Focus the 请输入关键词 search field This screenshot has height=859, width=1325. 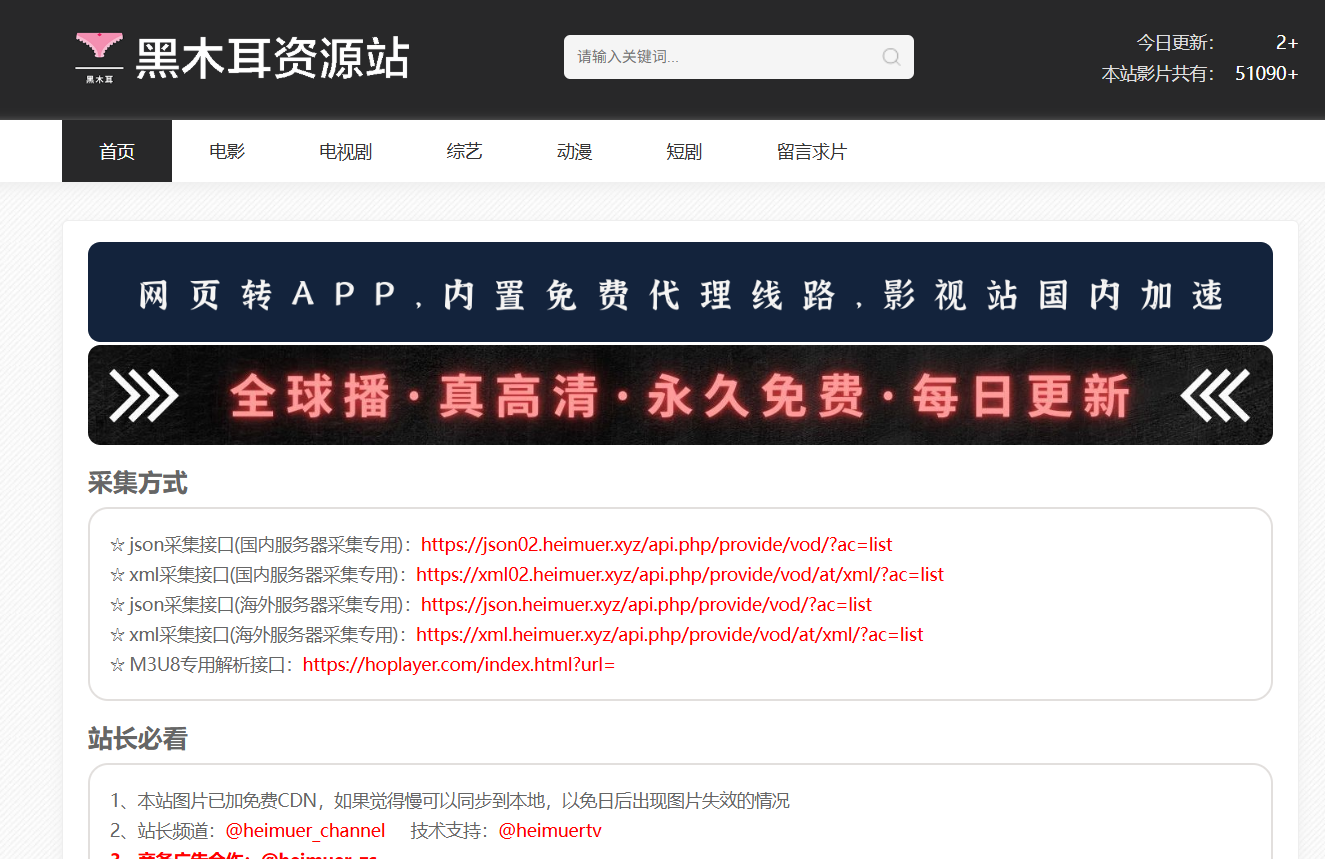[x=738, y=57]
